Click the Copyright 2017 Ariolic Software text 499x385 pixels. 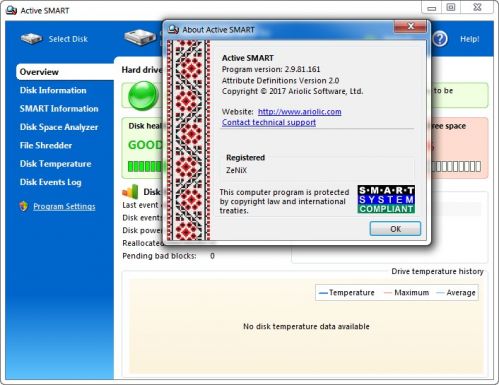[293, 91]
